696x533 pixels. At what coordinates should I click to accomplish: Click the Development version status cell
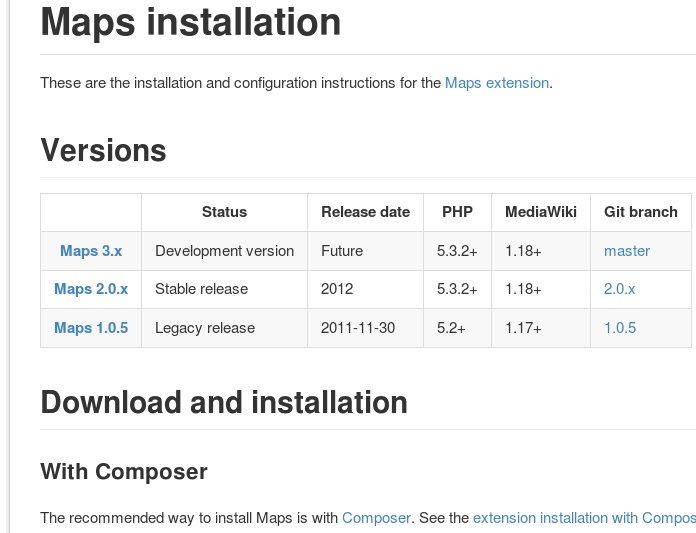(224, 251)
